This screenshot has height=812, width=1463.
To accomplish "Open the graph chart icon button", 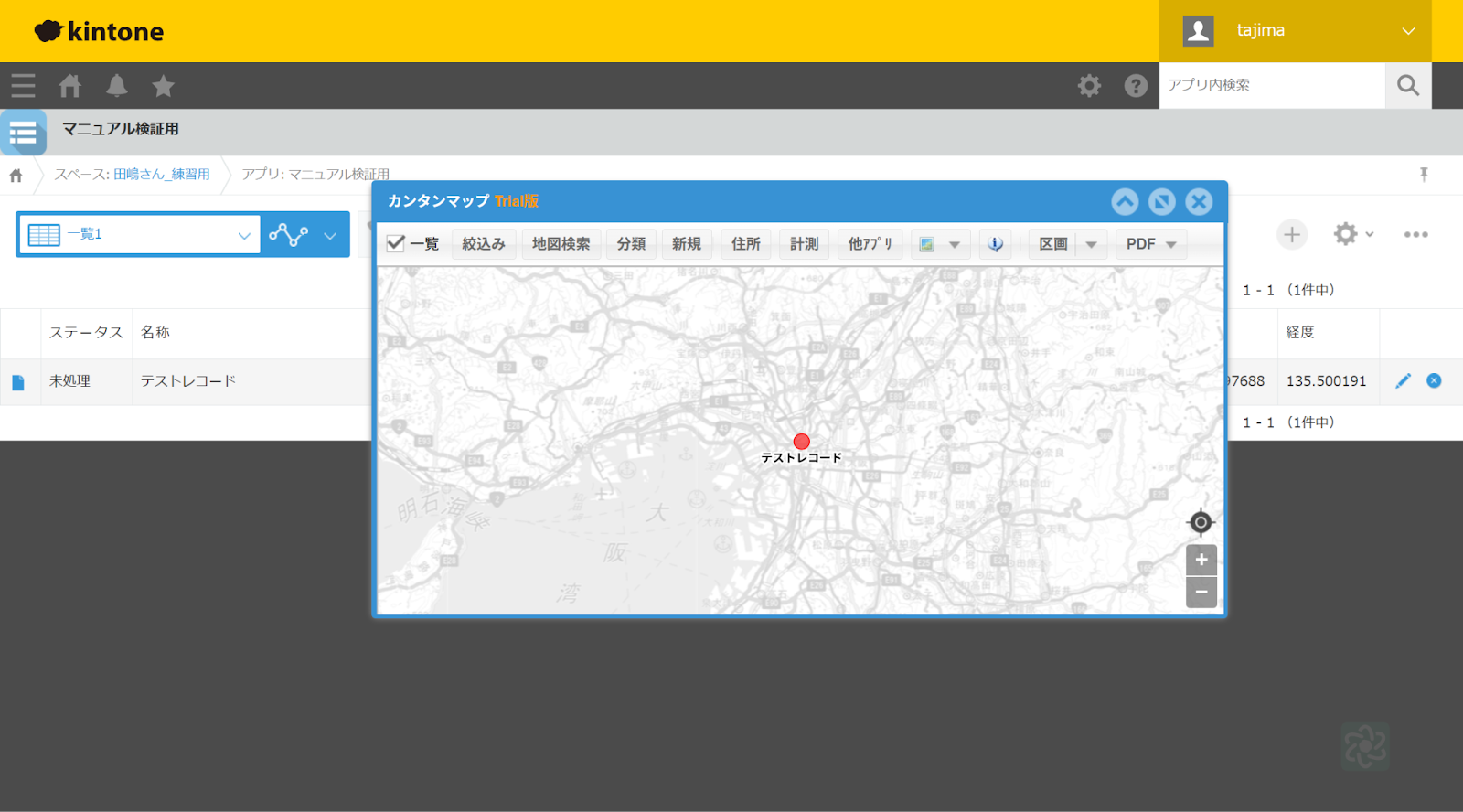I will [288, 235].
